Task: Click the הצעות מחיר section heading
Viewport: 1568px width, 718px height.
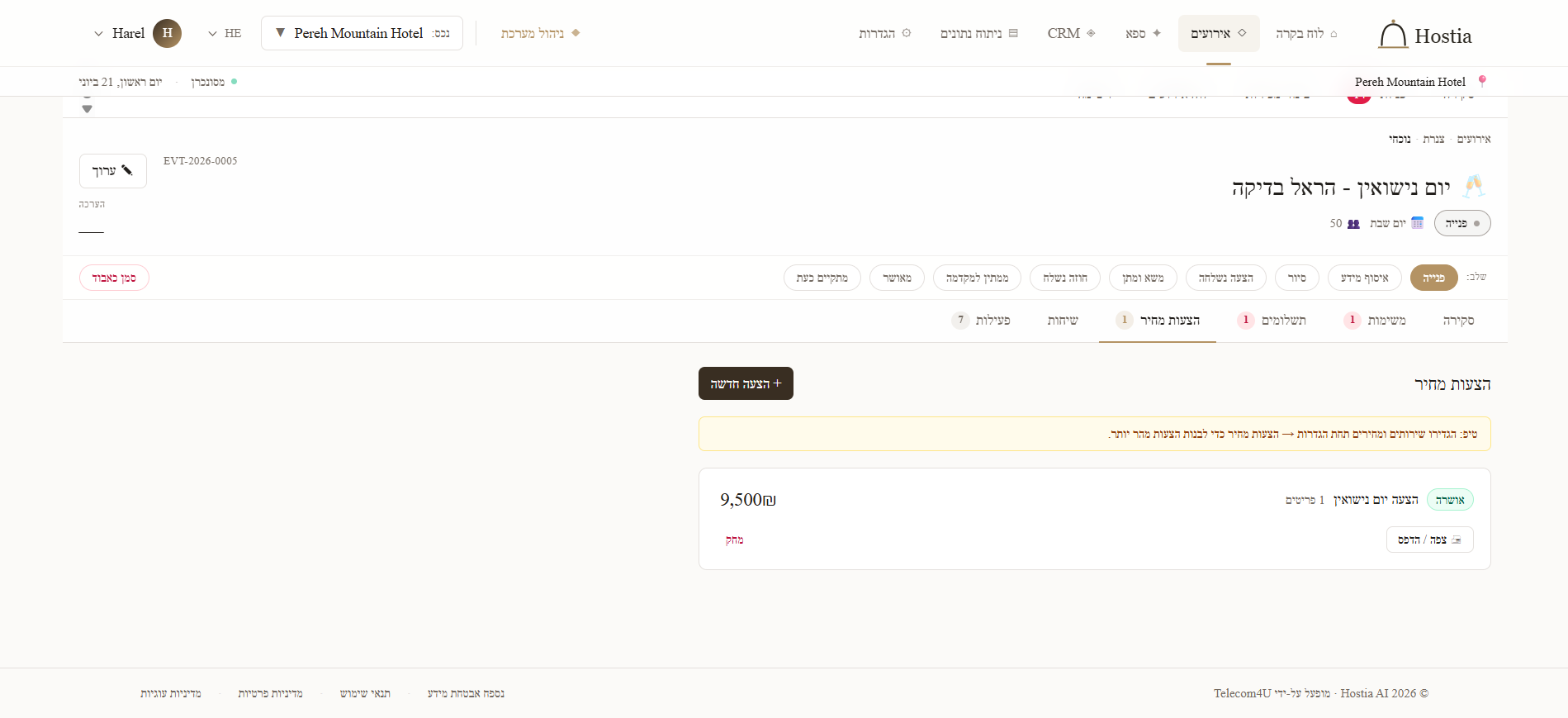Action: 1452,384
